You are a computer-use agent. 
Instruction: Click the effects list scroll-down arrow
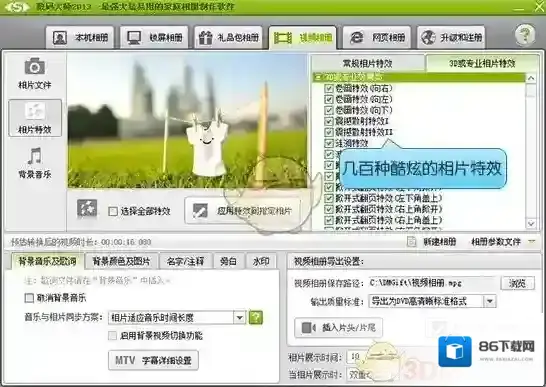pyautogui.click(x=531, y=224)
